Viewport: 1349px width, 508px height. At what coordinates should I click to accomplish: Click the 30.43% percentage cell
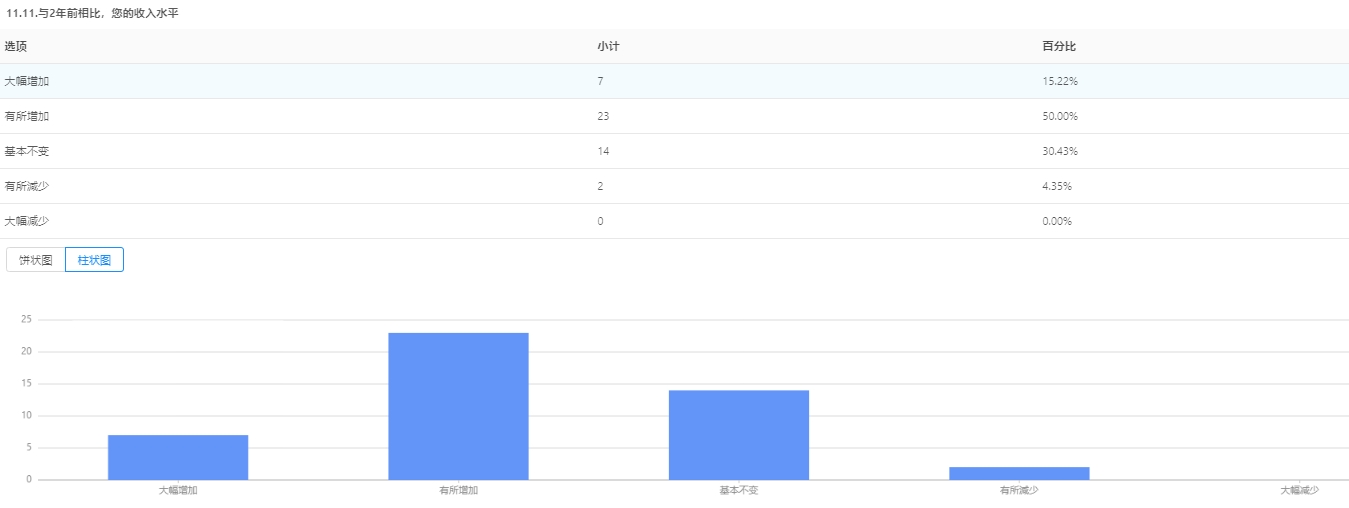pyautogui.click(x=1059, y=151)
